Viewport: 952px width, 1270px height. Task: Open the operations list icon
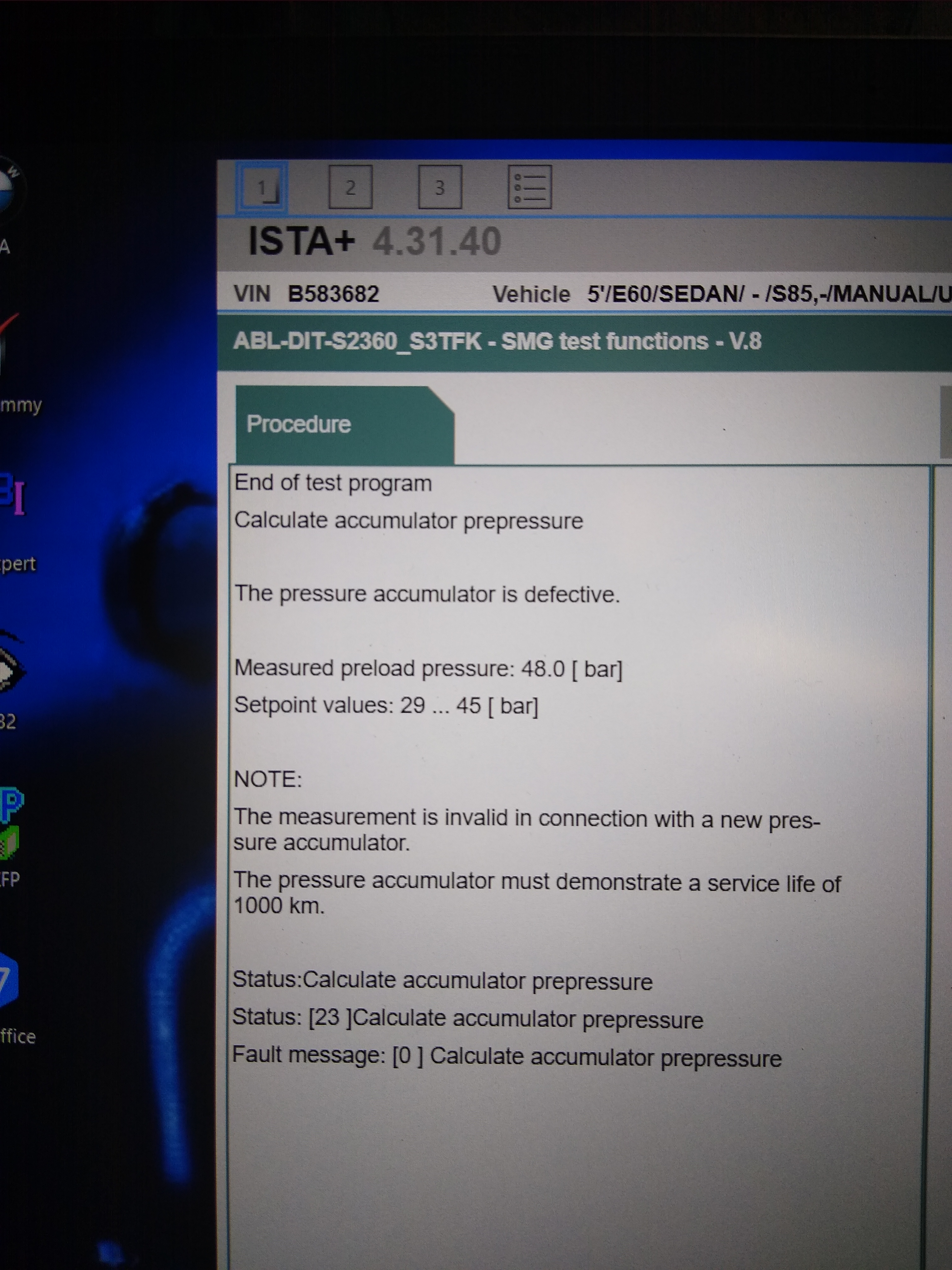(x=529, y=187)
